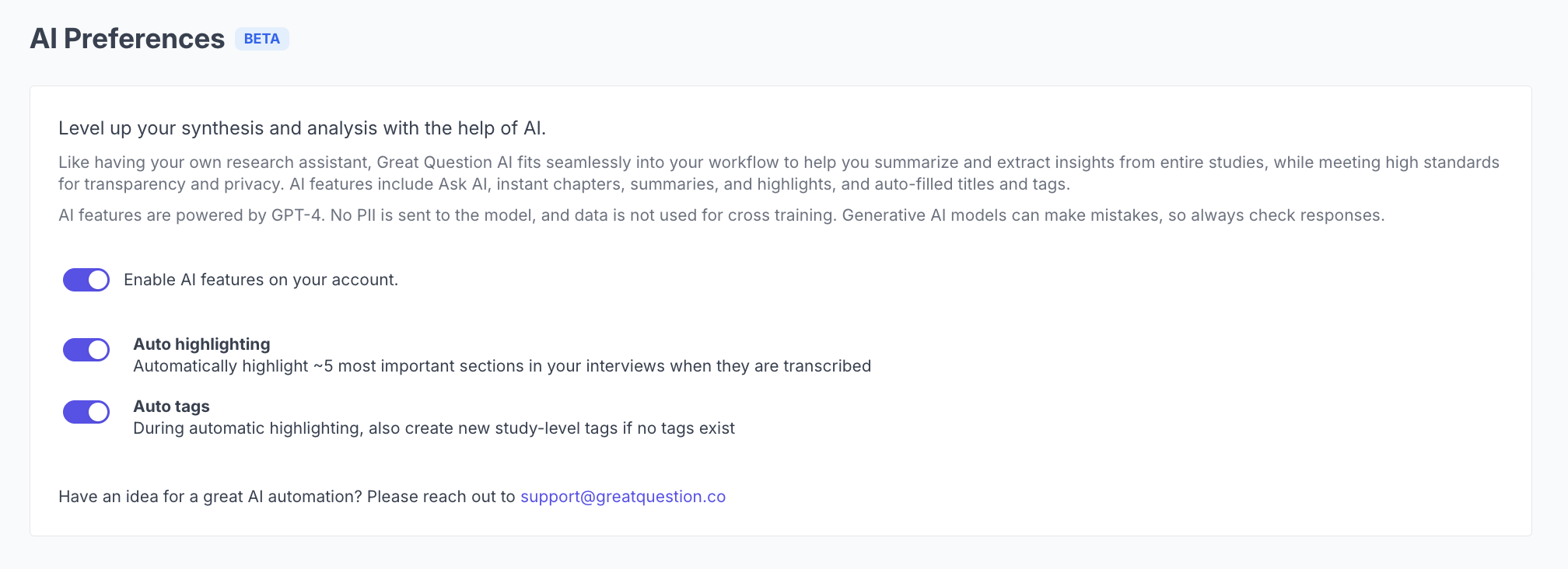Screen dimensions: 1568x569
Task: Click the BETA badge next to the title
Action: point(262,39)
